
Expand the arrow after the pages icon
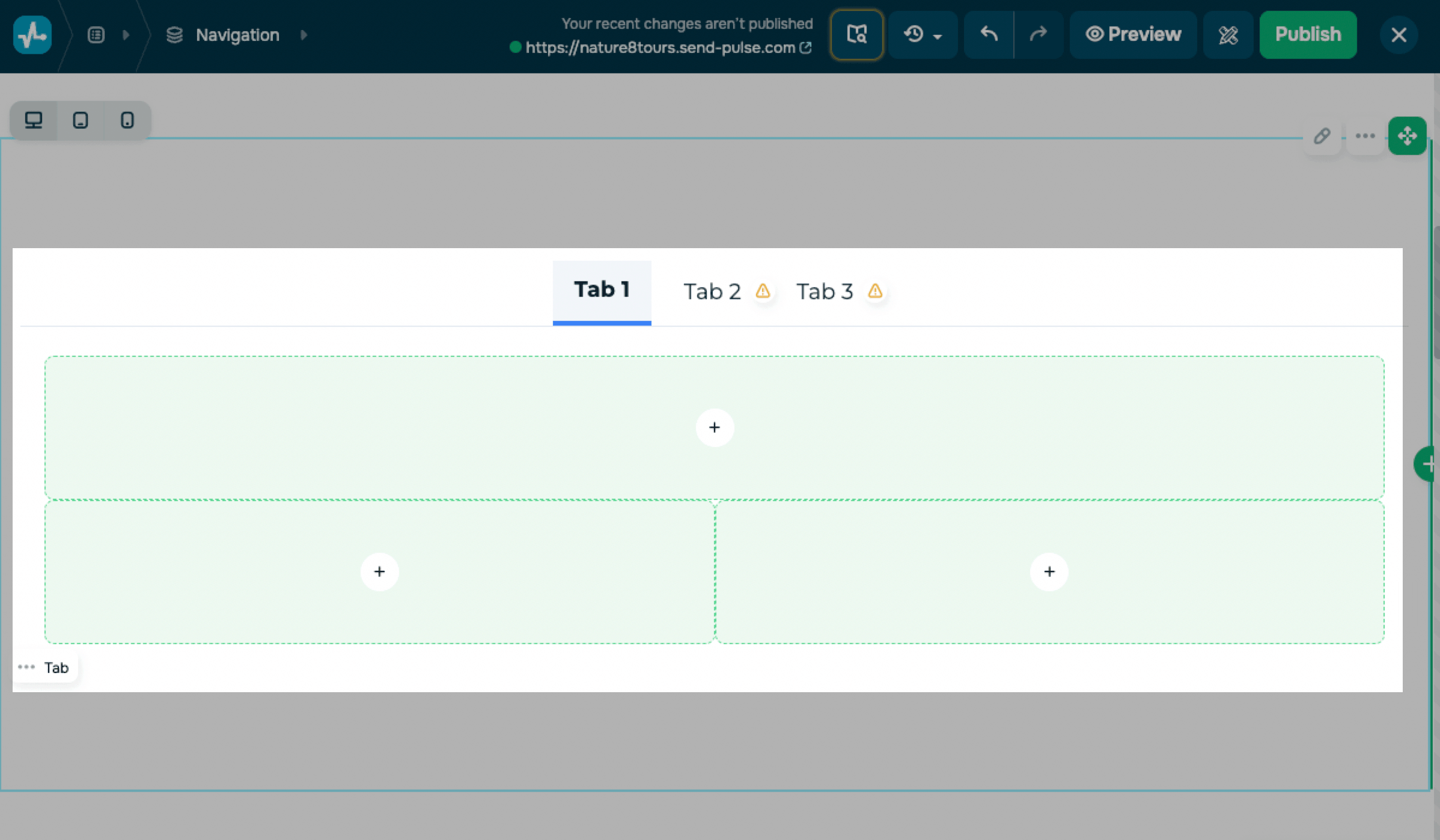(x=126, y=35)
